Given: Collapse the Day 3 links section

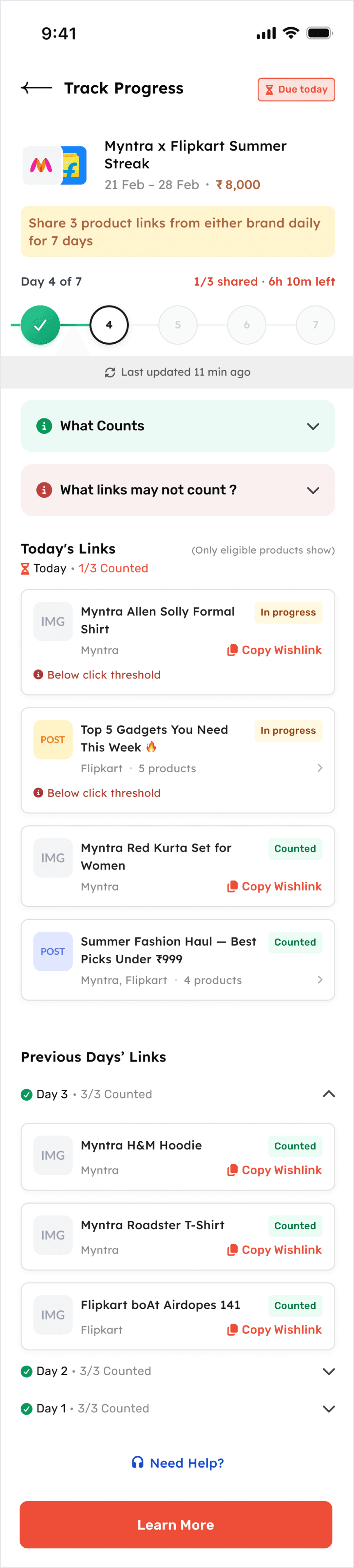Looking at the screenshot, I should pyautogui.click(x=328, y=1094).
